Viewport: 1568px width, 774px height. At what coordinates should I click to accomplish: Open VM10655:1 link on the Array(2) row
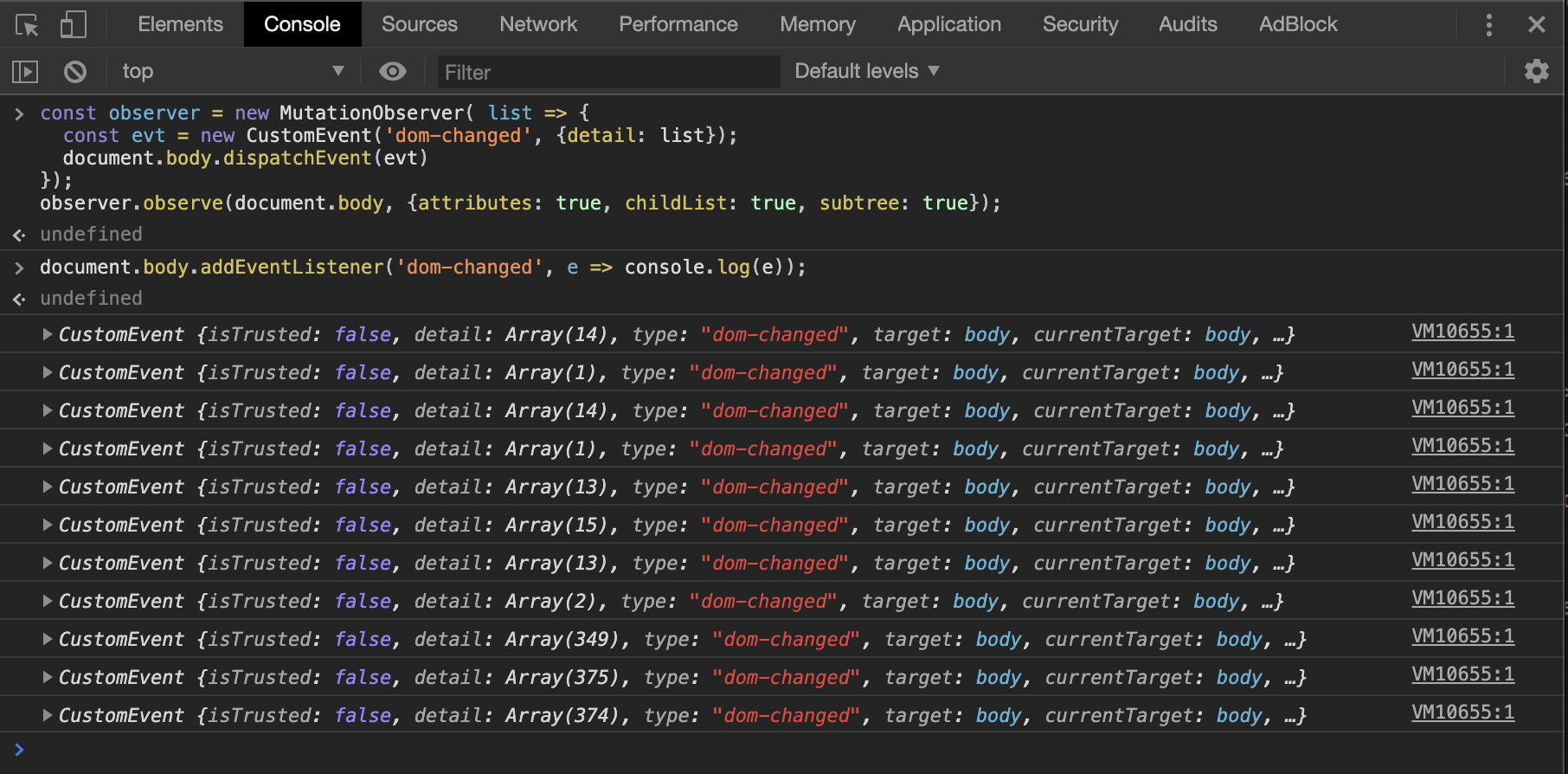tap(1462, 598)
